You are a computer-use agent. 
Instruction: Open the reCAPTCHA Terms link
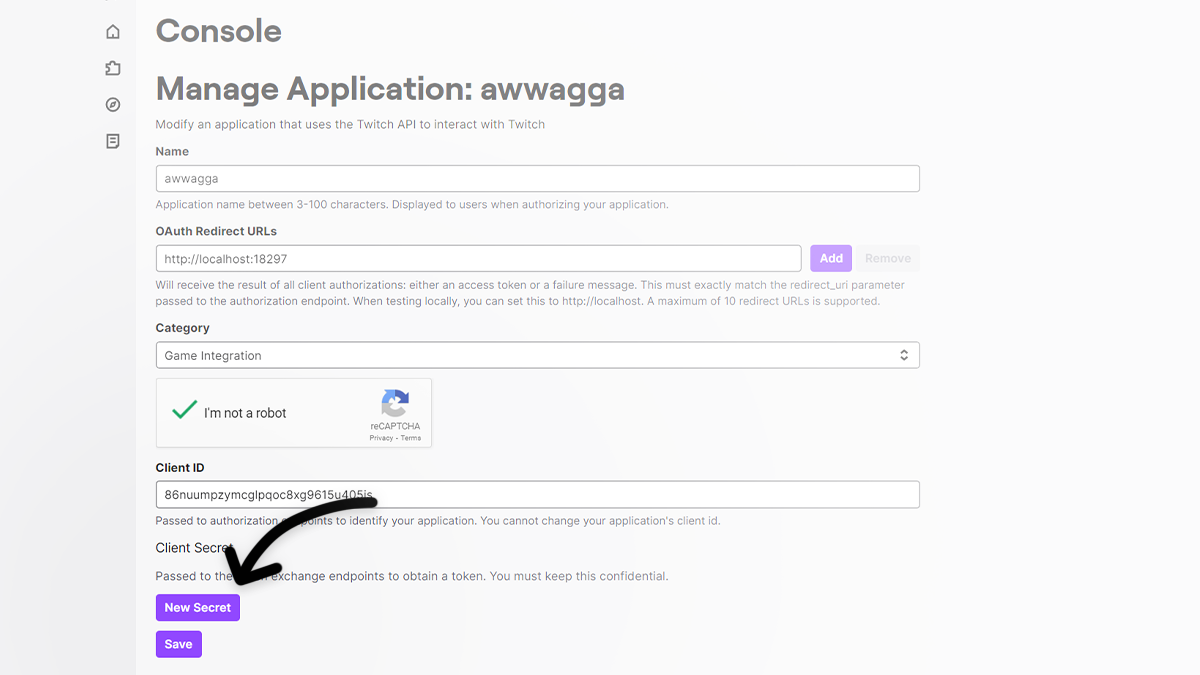[411, 438]
